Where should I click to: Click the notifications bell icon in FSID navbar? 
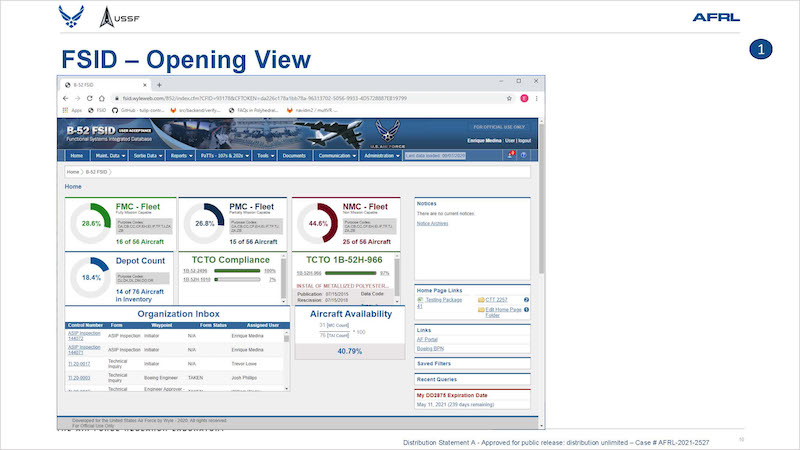510,155
